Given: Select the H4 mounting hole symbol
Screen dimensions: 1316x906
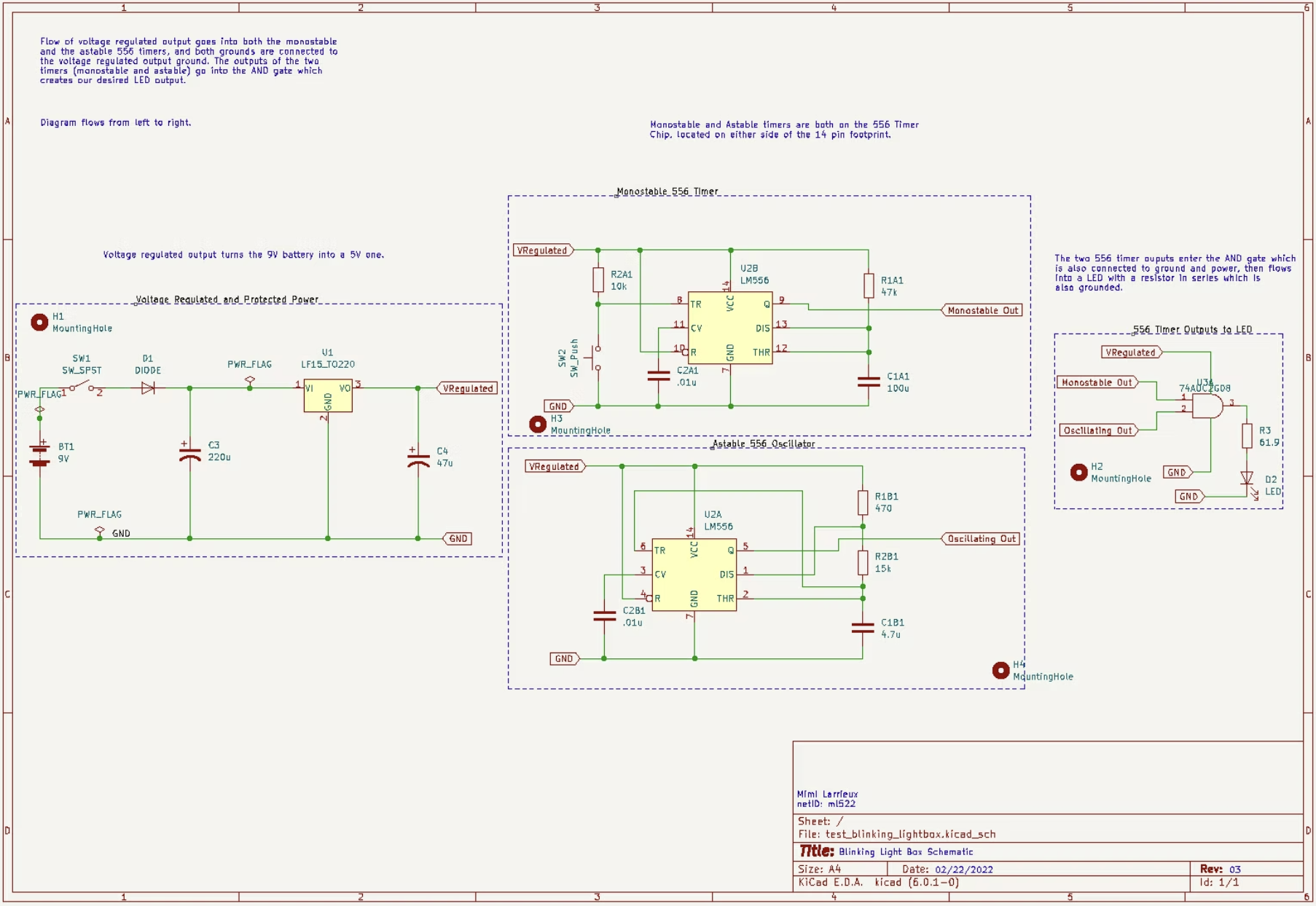Looking at the screenshot, I should pos(1000,670).
